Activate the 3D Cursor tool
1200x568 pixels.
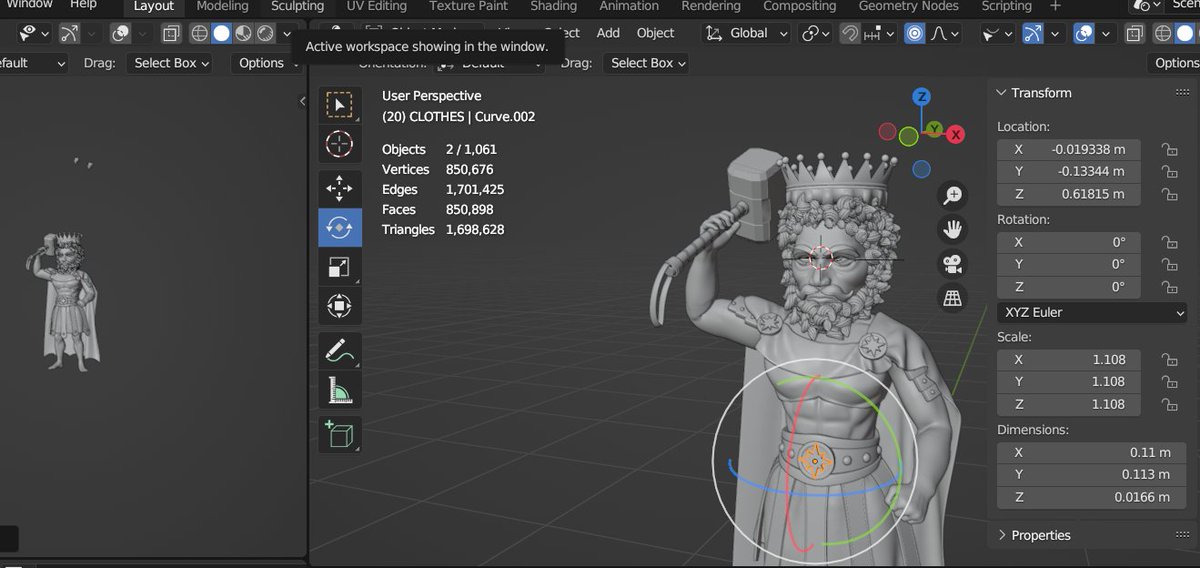pyautogui.click(x=339, y=144)
